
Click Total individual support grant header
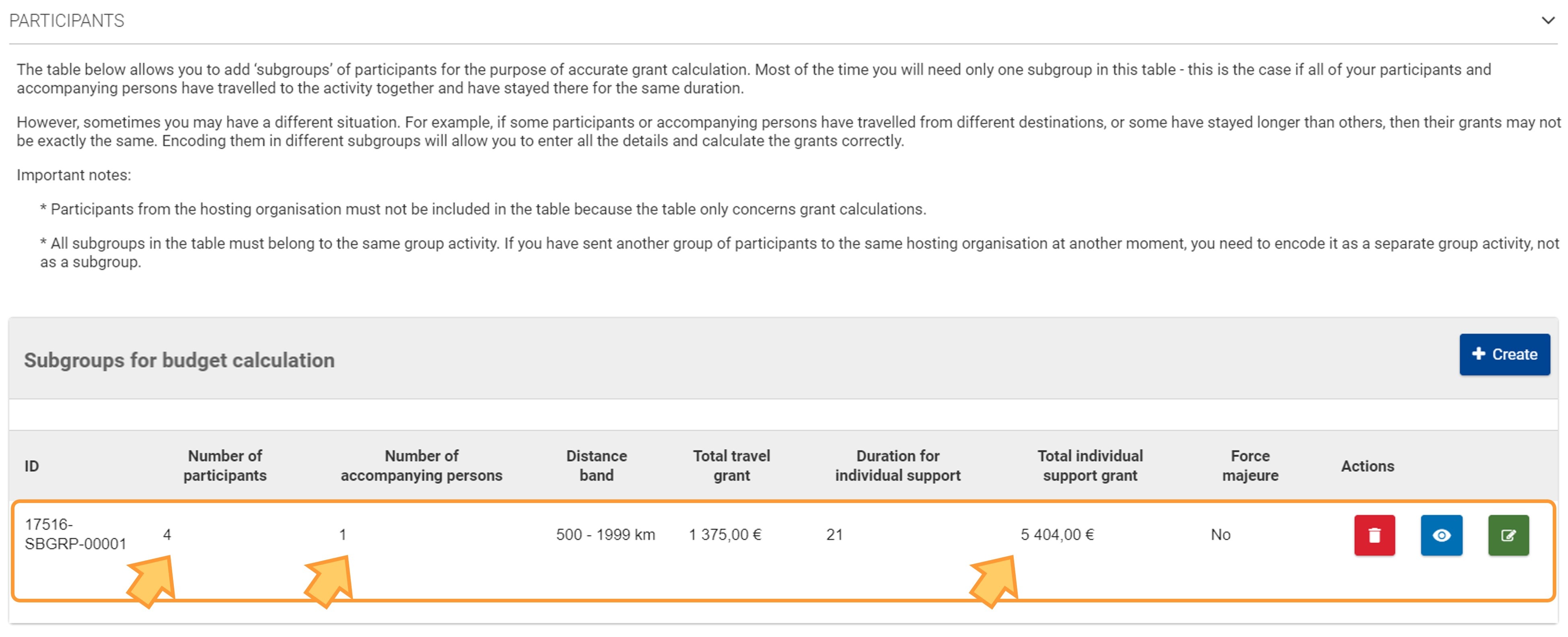1090,466
